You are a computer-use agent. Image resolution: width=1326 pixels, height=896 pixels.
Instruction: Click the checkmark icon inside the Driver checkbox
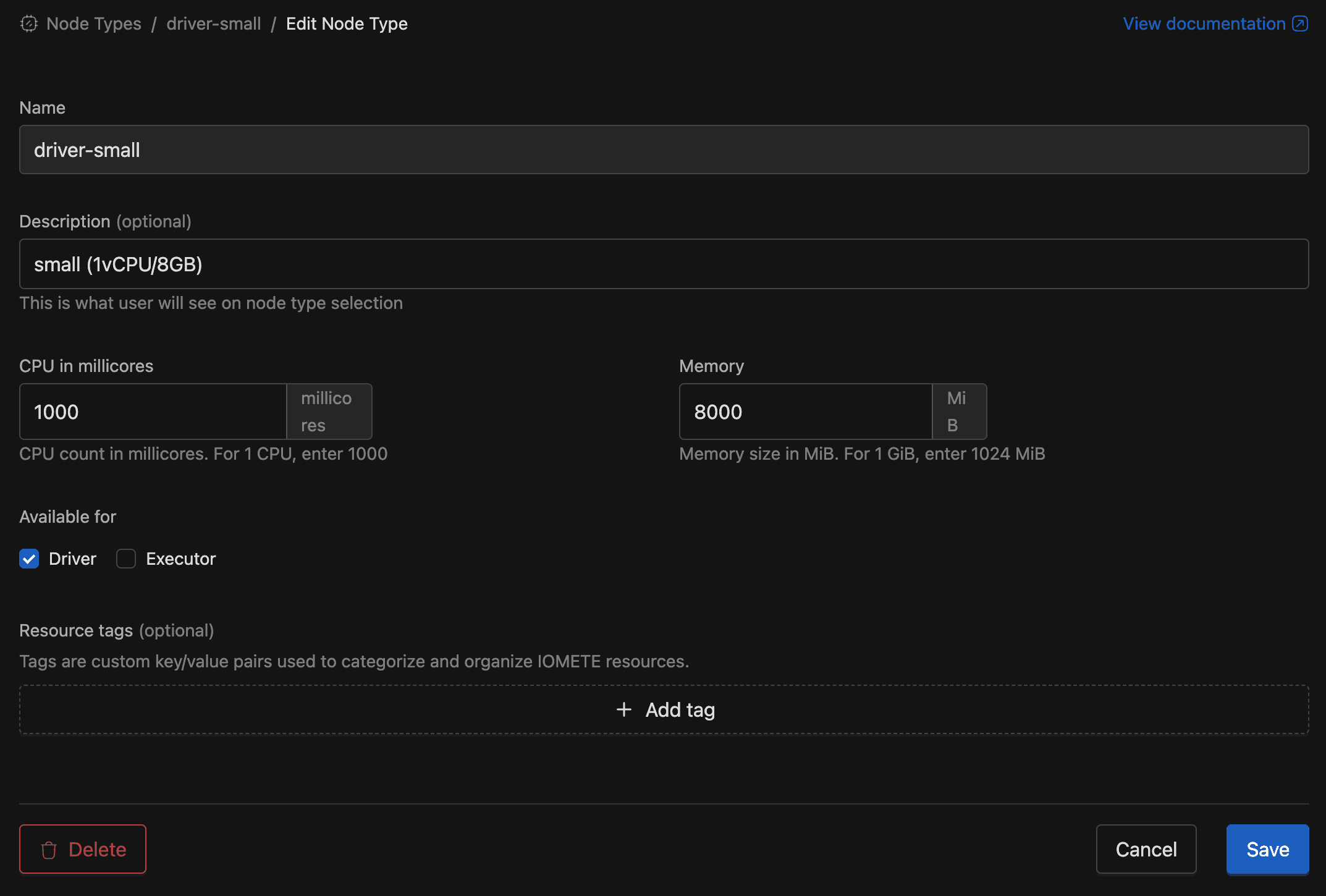tap(29, 559)
